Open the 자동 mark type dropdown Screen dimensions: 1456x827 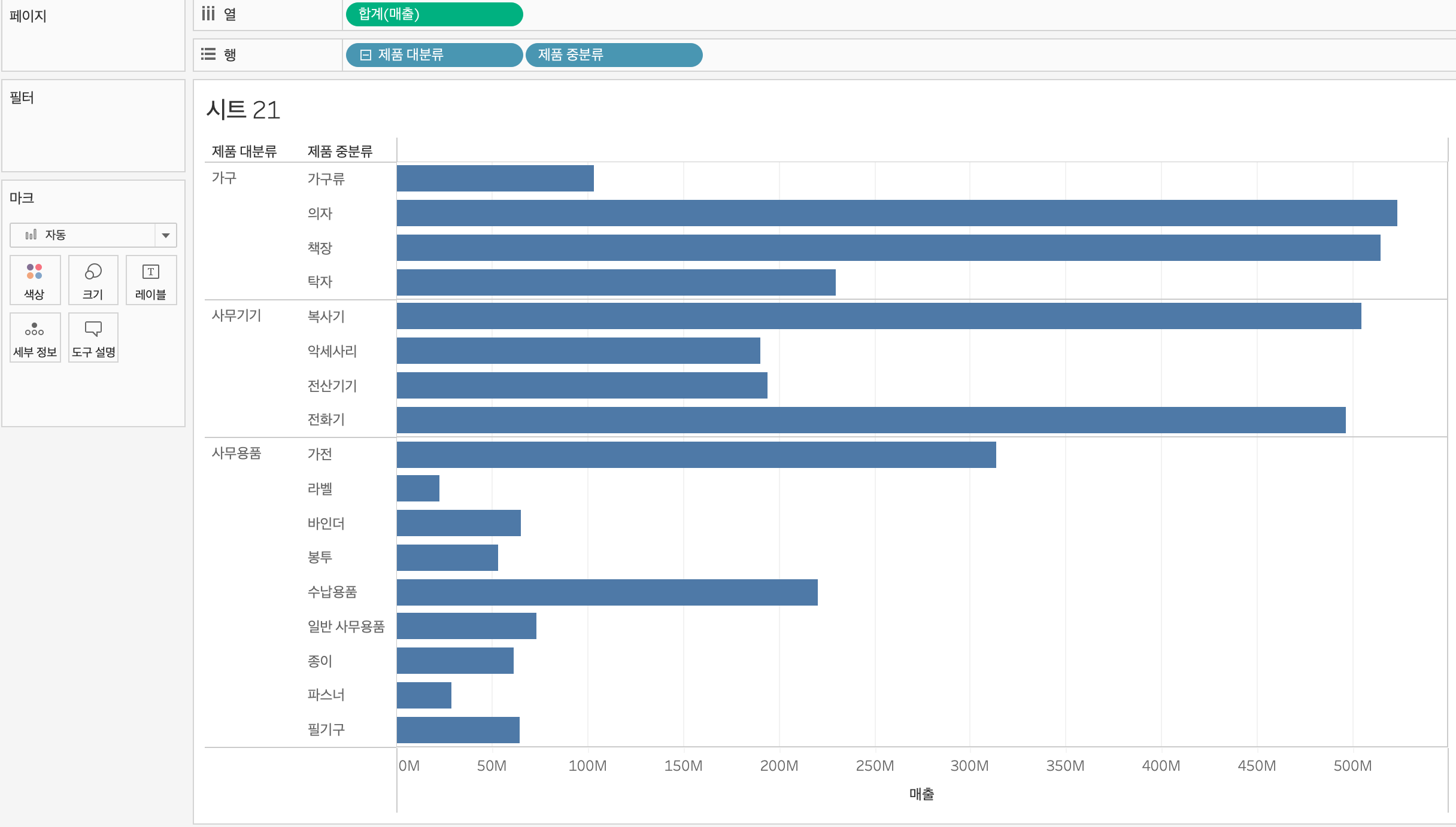coord(84,235)
